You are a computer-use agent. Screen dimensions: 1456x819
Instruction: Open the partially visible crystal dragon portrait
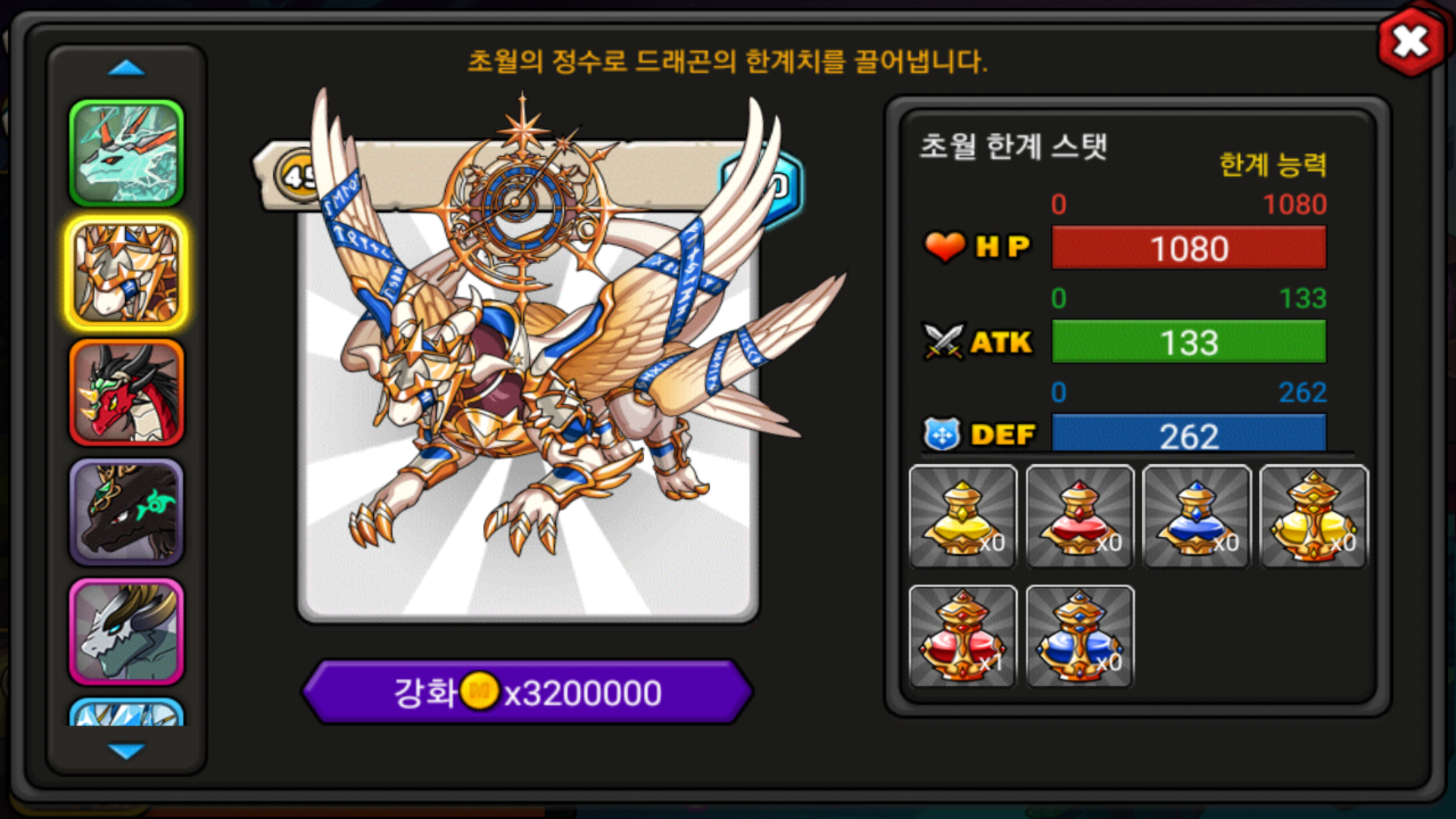click(127, 712)
